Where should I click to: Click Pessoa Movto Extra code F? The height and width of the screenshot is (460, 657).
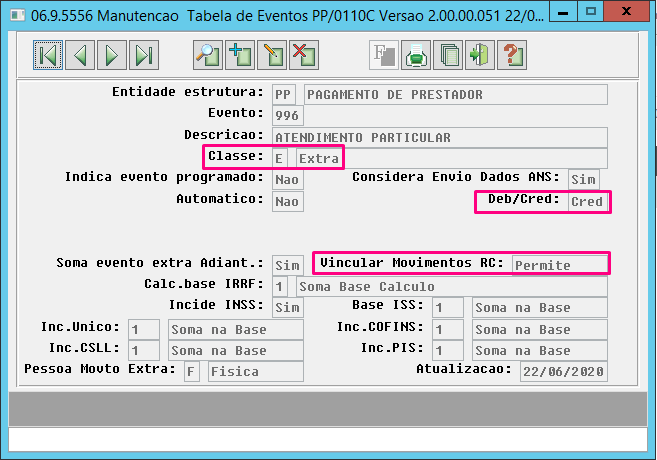coord(192,372)
